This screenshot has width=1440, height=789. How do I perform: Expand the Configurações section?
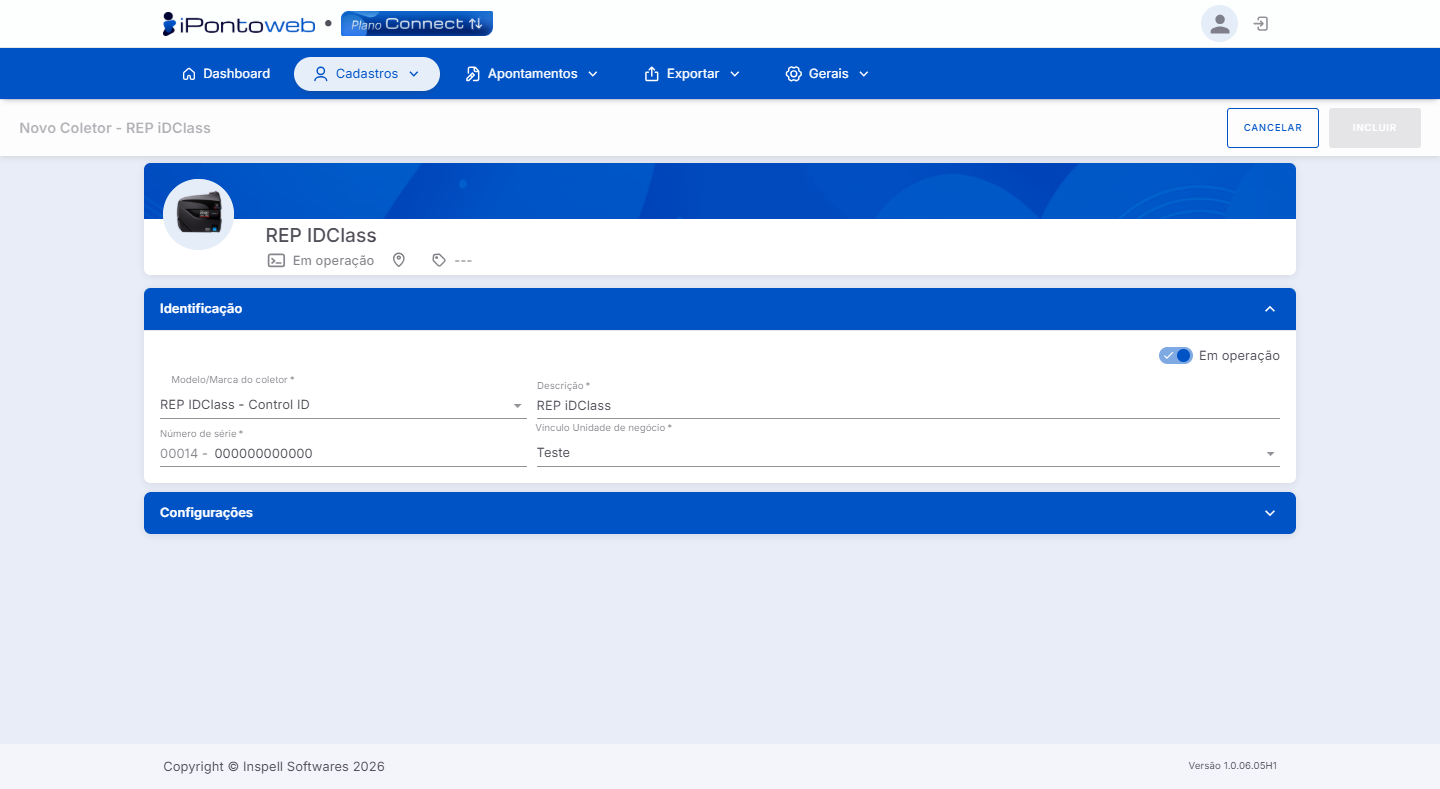pyautogui.click(x=720, y=513)
